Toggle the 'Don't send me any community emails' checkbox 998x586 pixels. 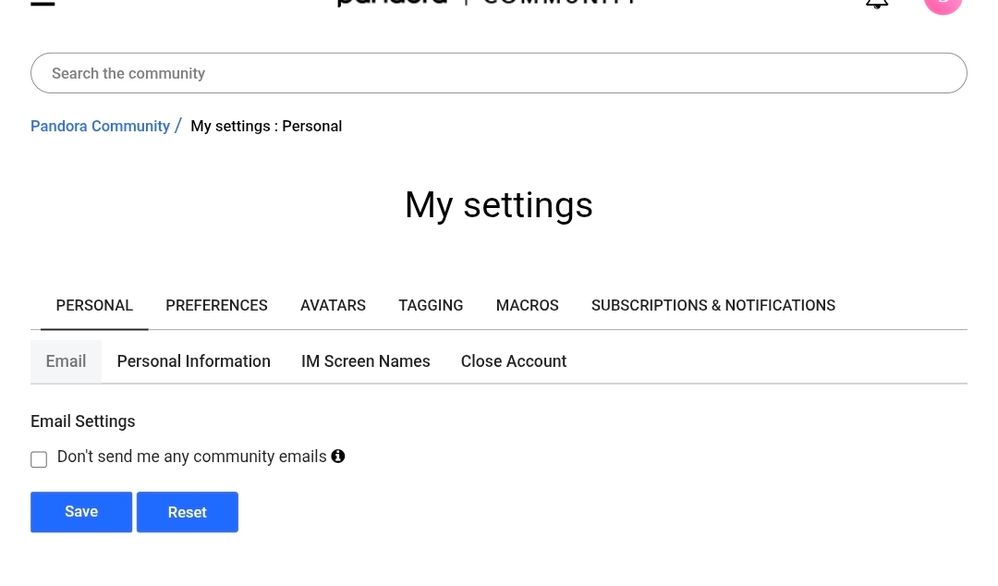pyautogui.click(x=39, y=459)
